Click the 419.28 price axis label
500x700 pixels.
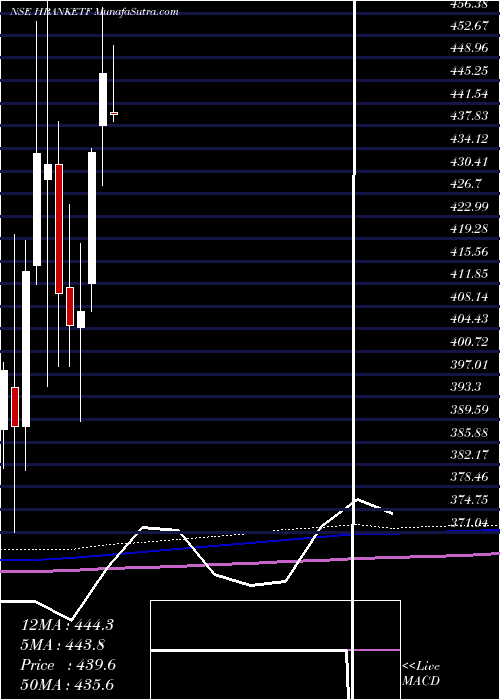pyautogui.click(x=469, y=229)
